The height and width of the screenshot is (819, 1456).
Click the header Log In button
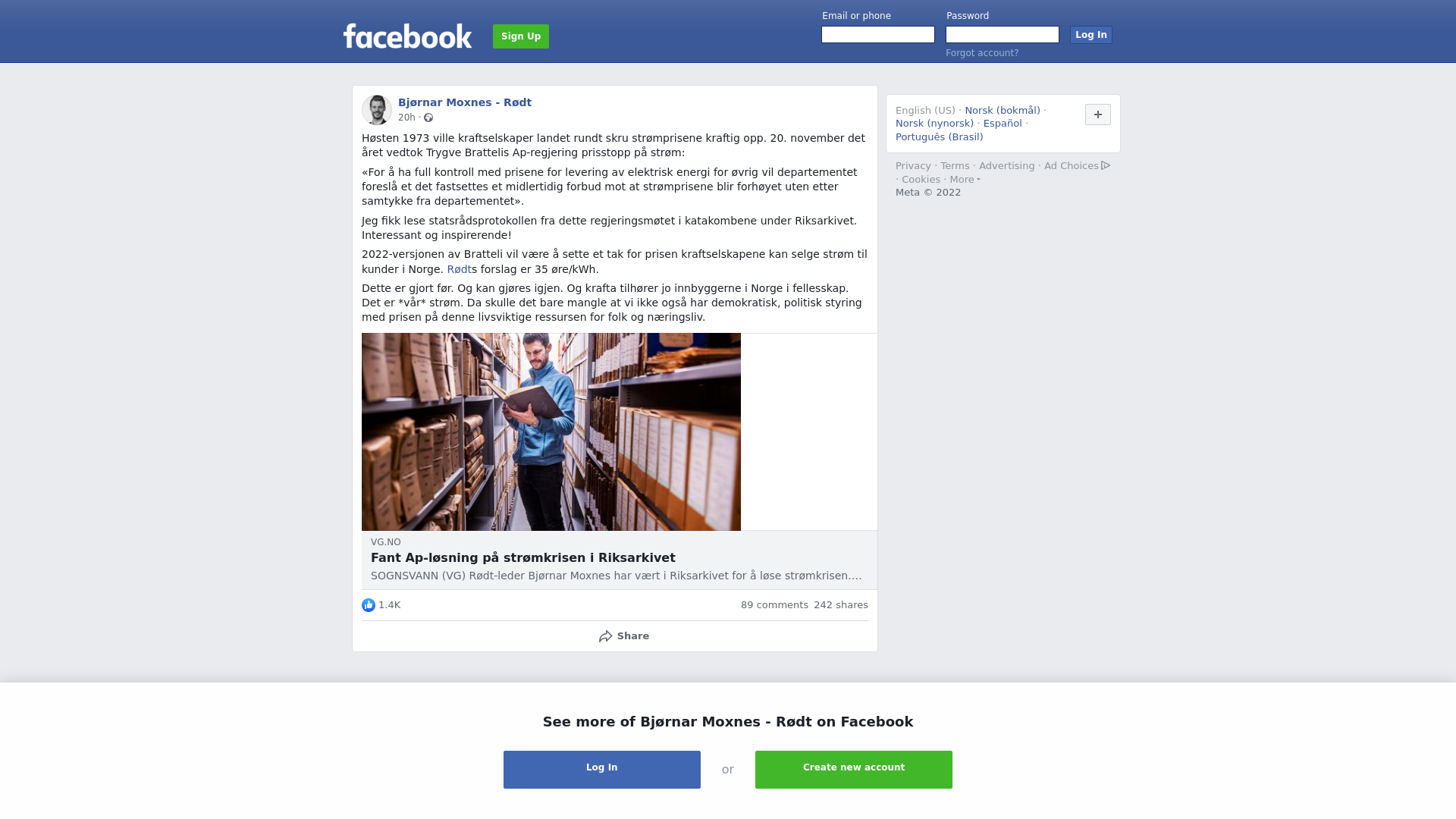coord(1091,35)
